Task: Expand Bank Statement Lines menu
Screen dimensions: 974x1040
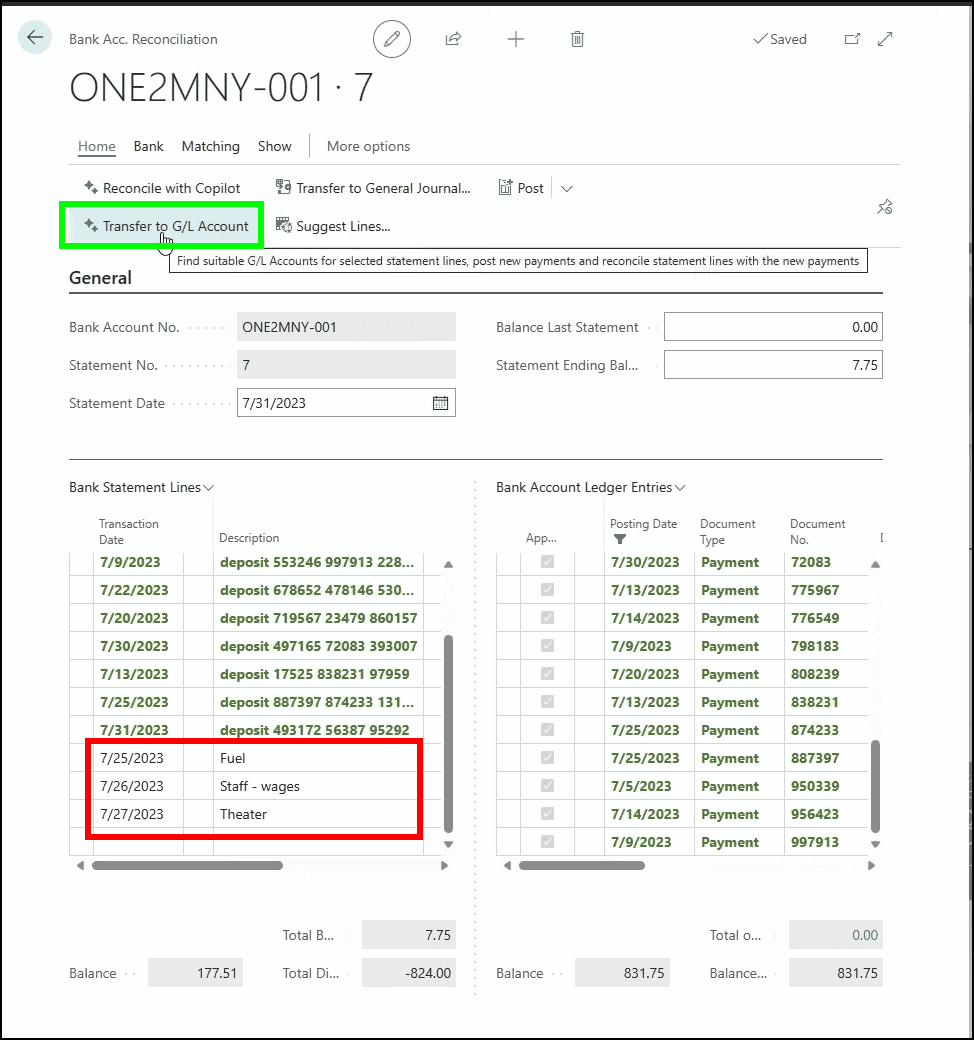Action: point(209,488)
